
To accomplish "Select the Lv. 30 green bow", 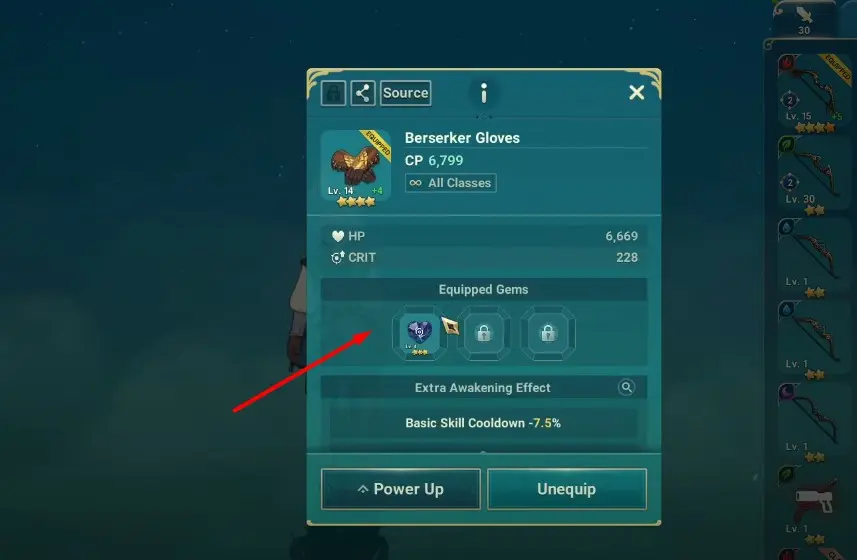I will click(x=812, y=175).
